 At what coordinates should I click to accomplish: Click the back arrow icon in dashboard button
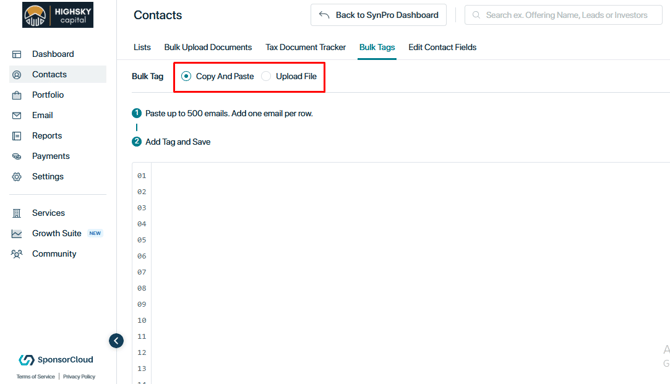click(324, 15)
